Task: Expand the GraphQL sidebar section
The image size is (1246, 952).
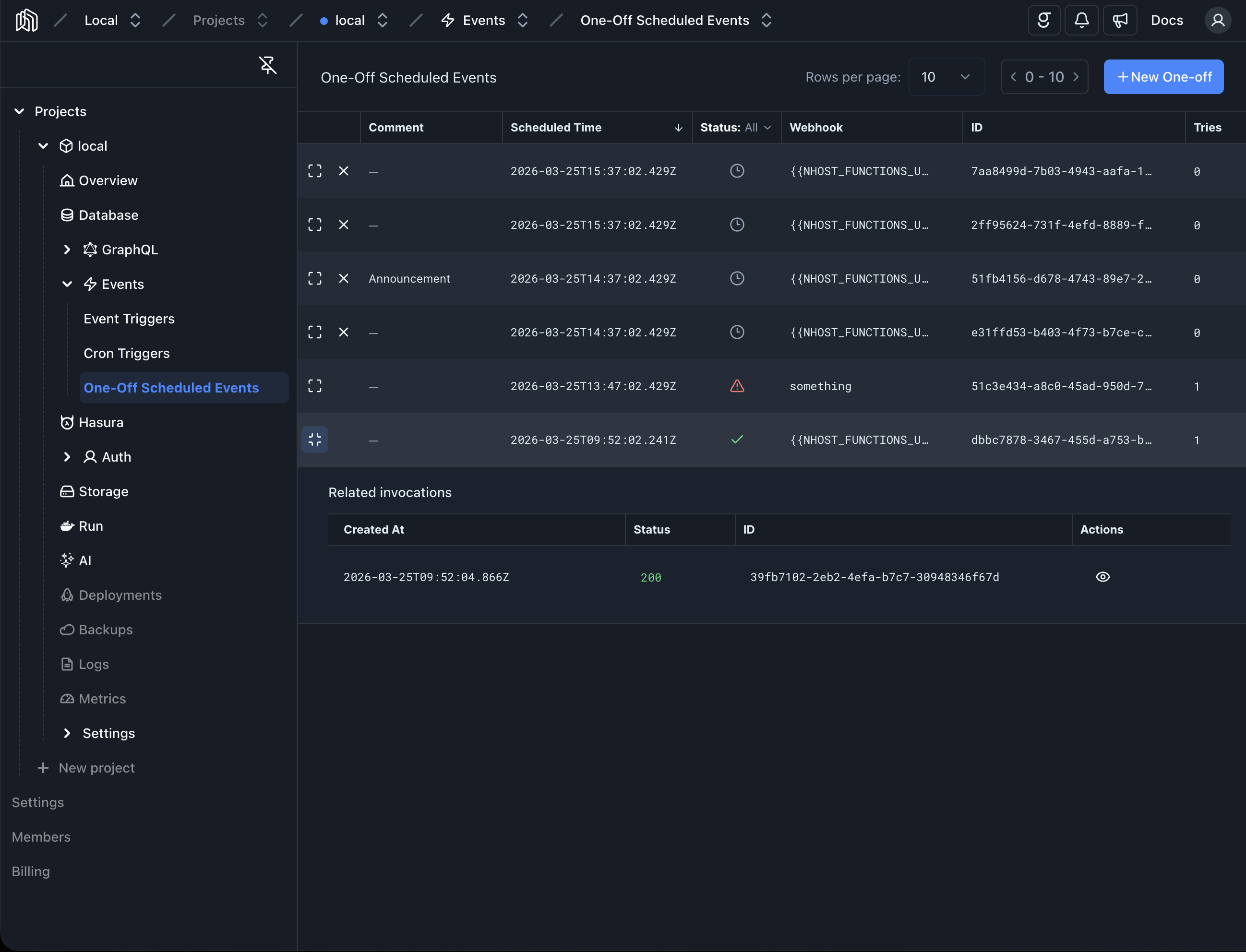Action: click(x=67, y=250)
